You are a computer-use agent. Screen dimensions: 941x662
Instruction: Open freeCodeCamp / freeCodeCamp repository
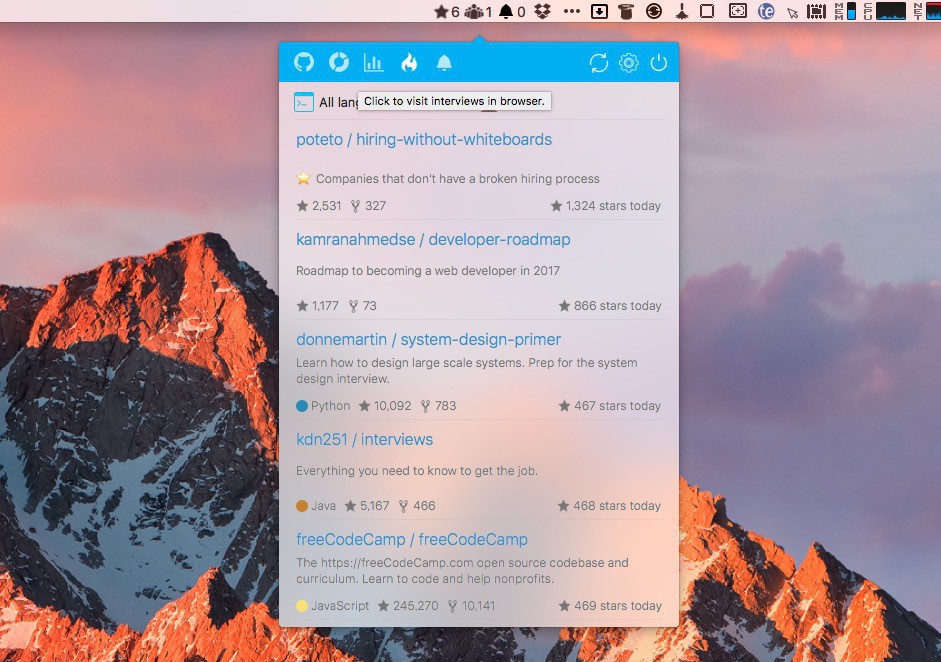tap(411, 540)
